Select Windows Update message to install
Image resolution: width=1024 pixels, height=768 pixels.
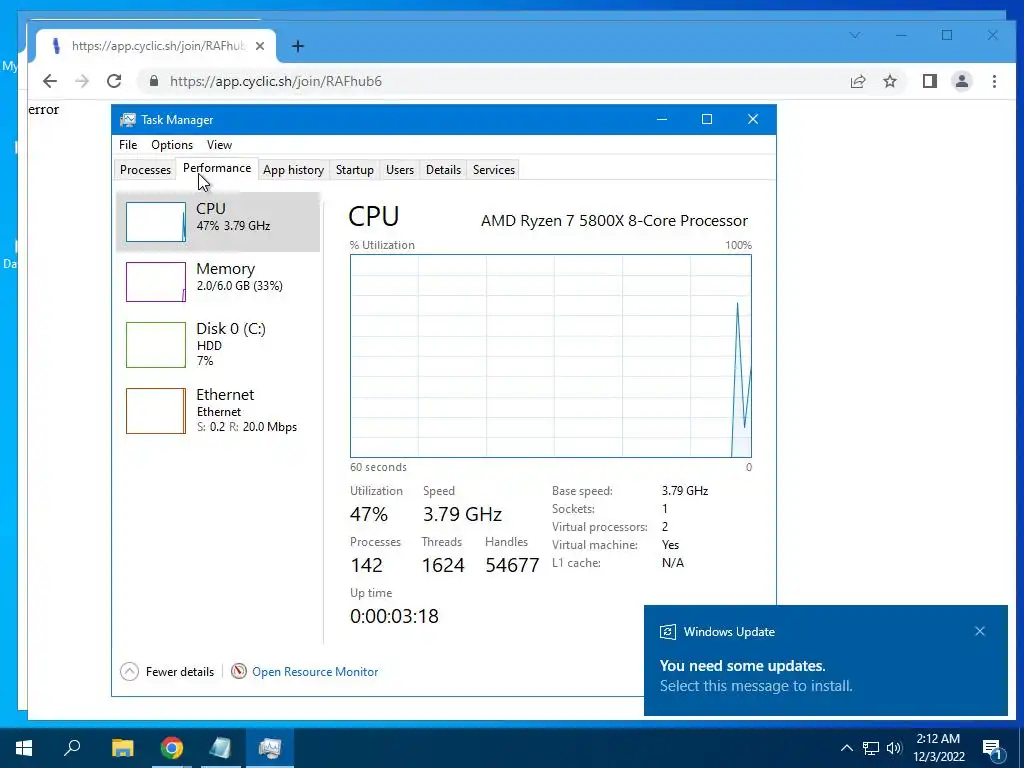[x=756, y=686]
